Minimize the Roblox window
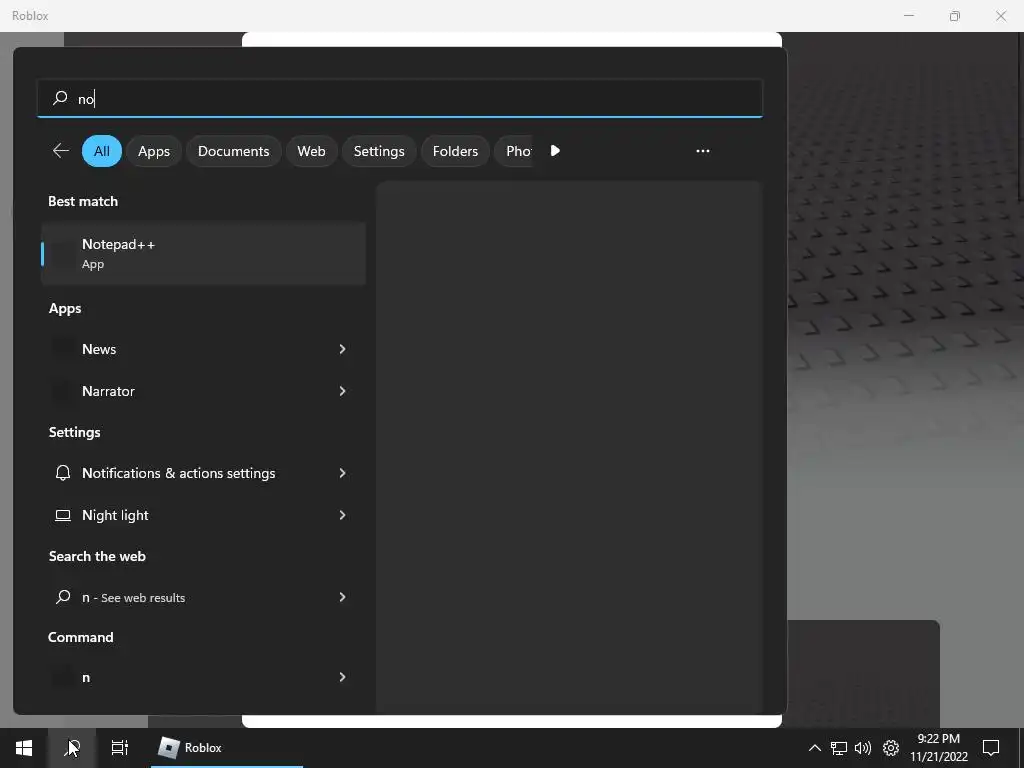 908,16
